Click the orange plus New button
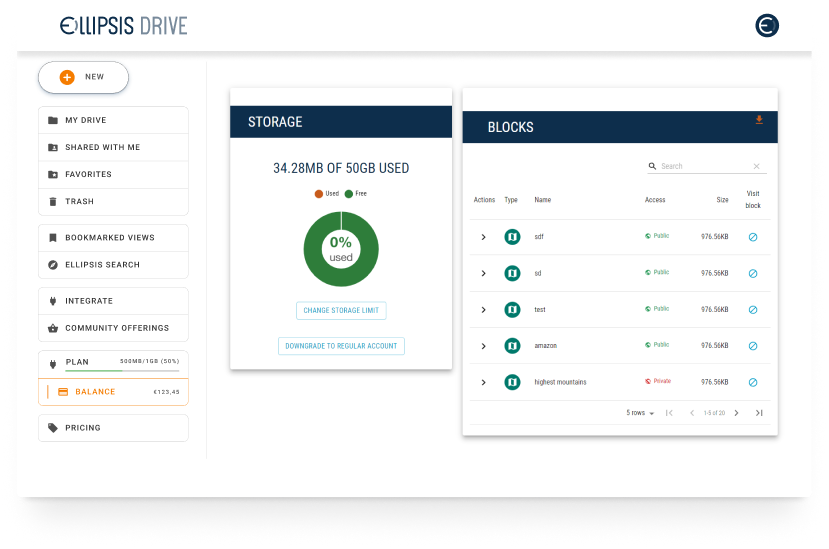The height and width of the screenshot is (549, 829). [84, 77]
